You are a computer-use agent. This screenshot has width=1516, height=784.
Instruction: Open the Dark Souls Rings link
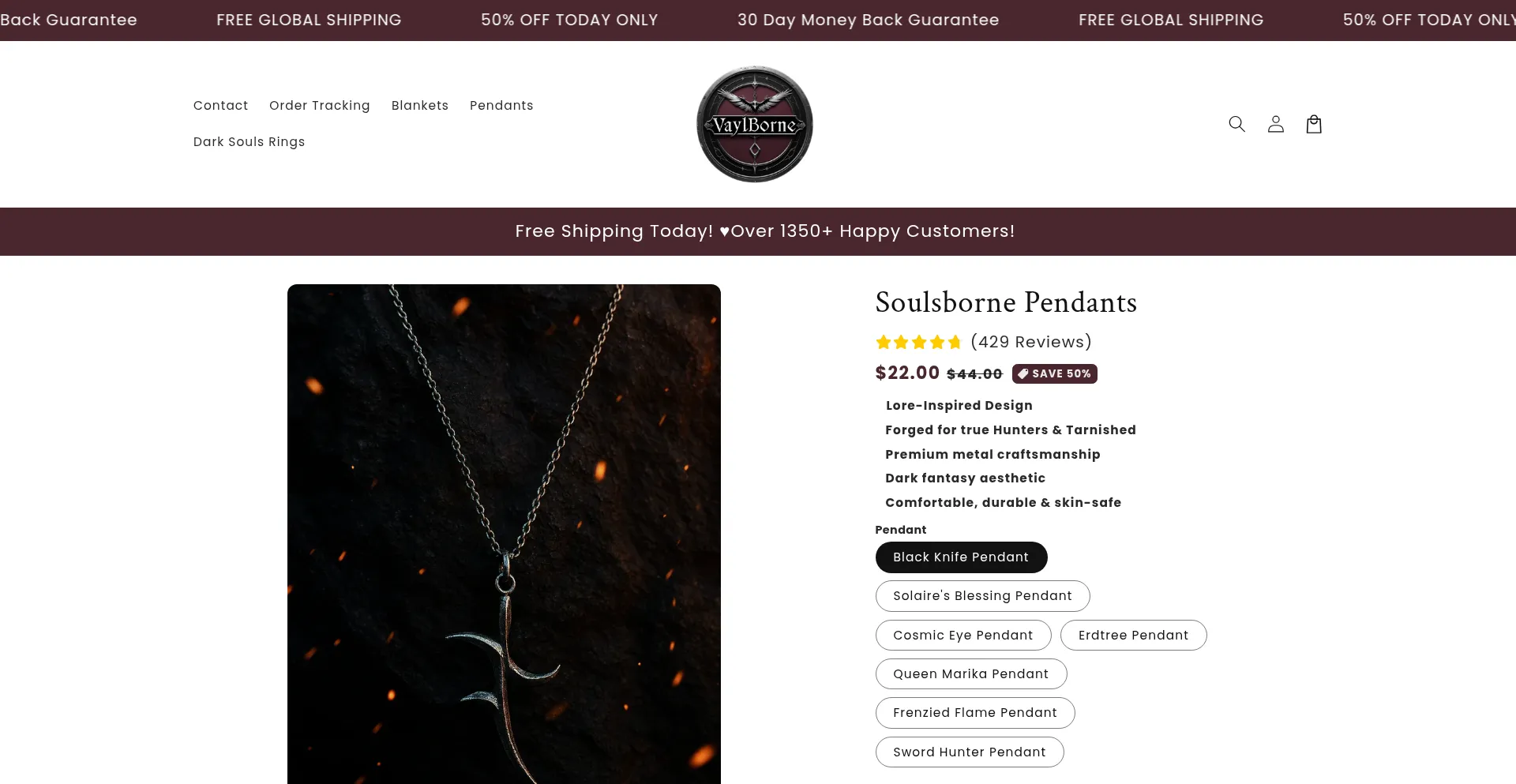tap(249, 142)
